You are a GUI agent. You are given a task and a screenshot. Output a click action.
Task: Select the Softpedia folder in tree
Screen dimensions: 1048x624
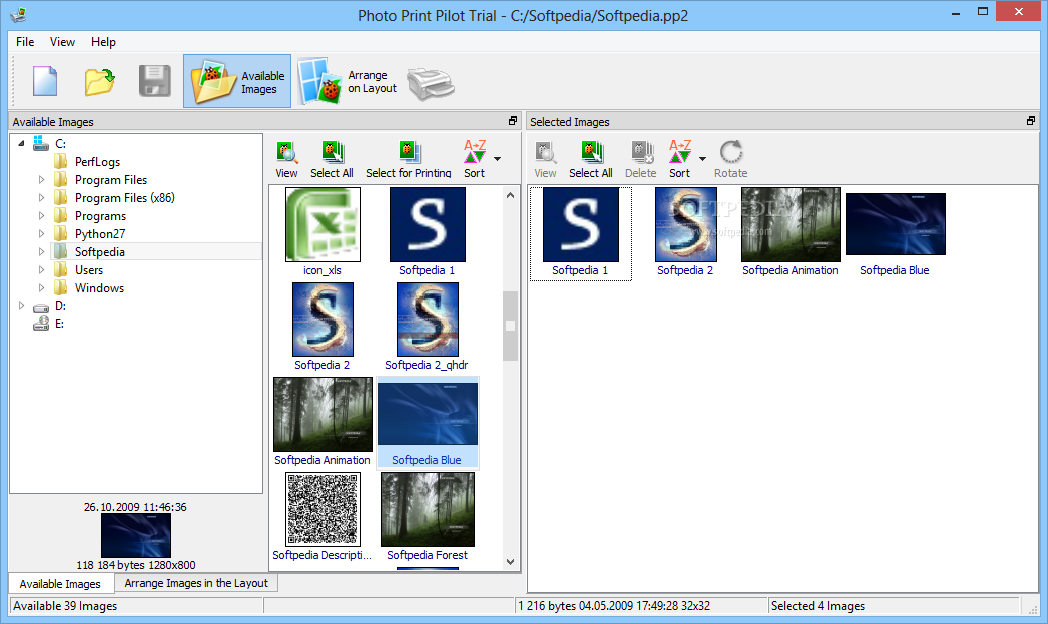(100, 252)
